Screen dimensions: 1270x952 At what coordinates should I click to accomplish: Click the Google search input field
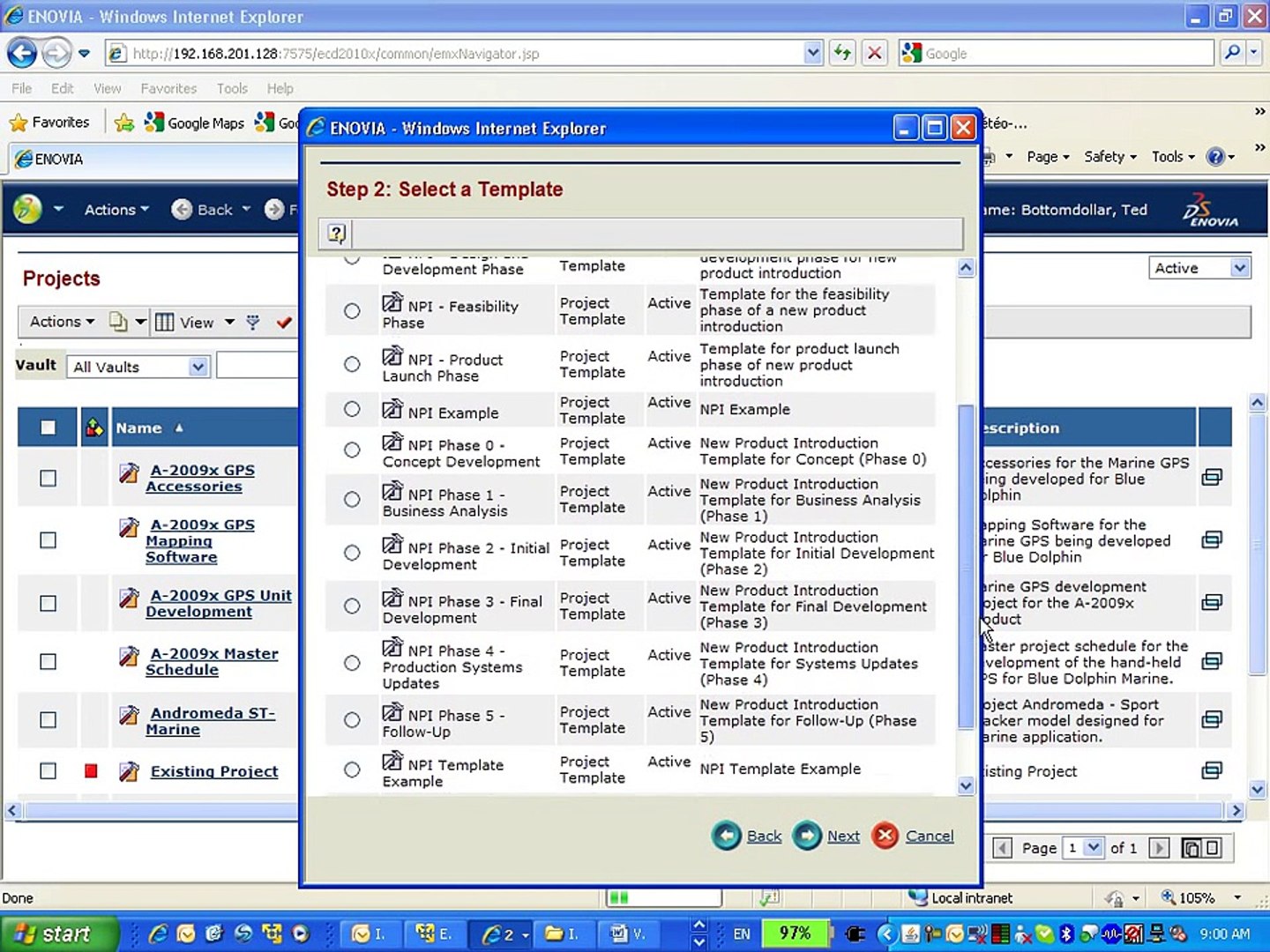tap(1067, 53)
